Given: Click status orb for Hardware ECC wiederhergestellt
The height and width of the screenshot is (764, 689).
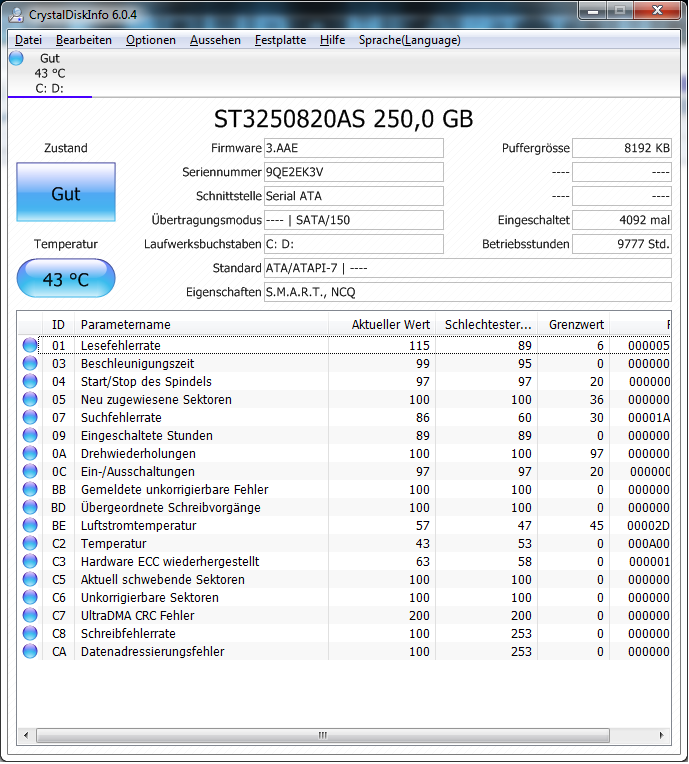Looking at the screenshot, I should coord(30,561).
